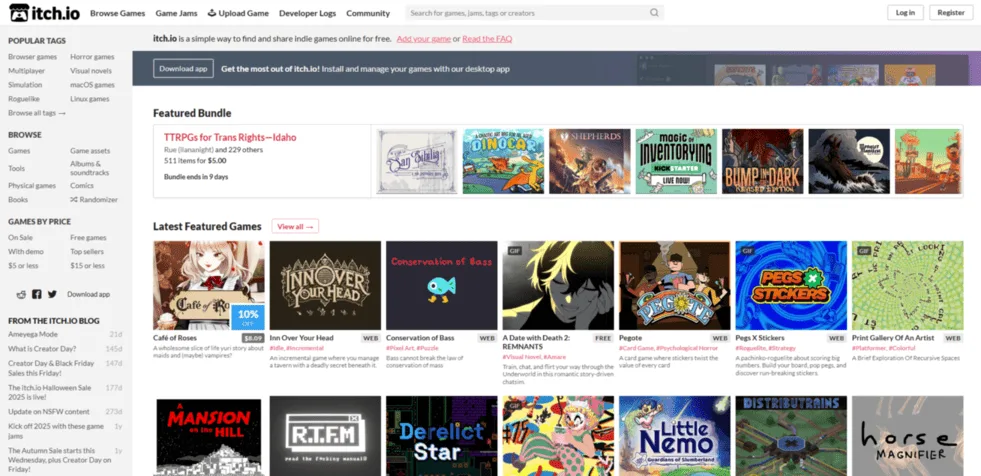Open $5 or less filter
This screenshot has height=476, width=981.
(23, 266)
